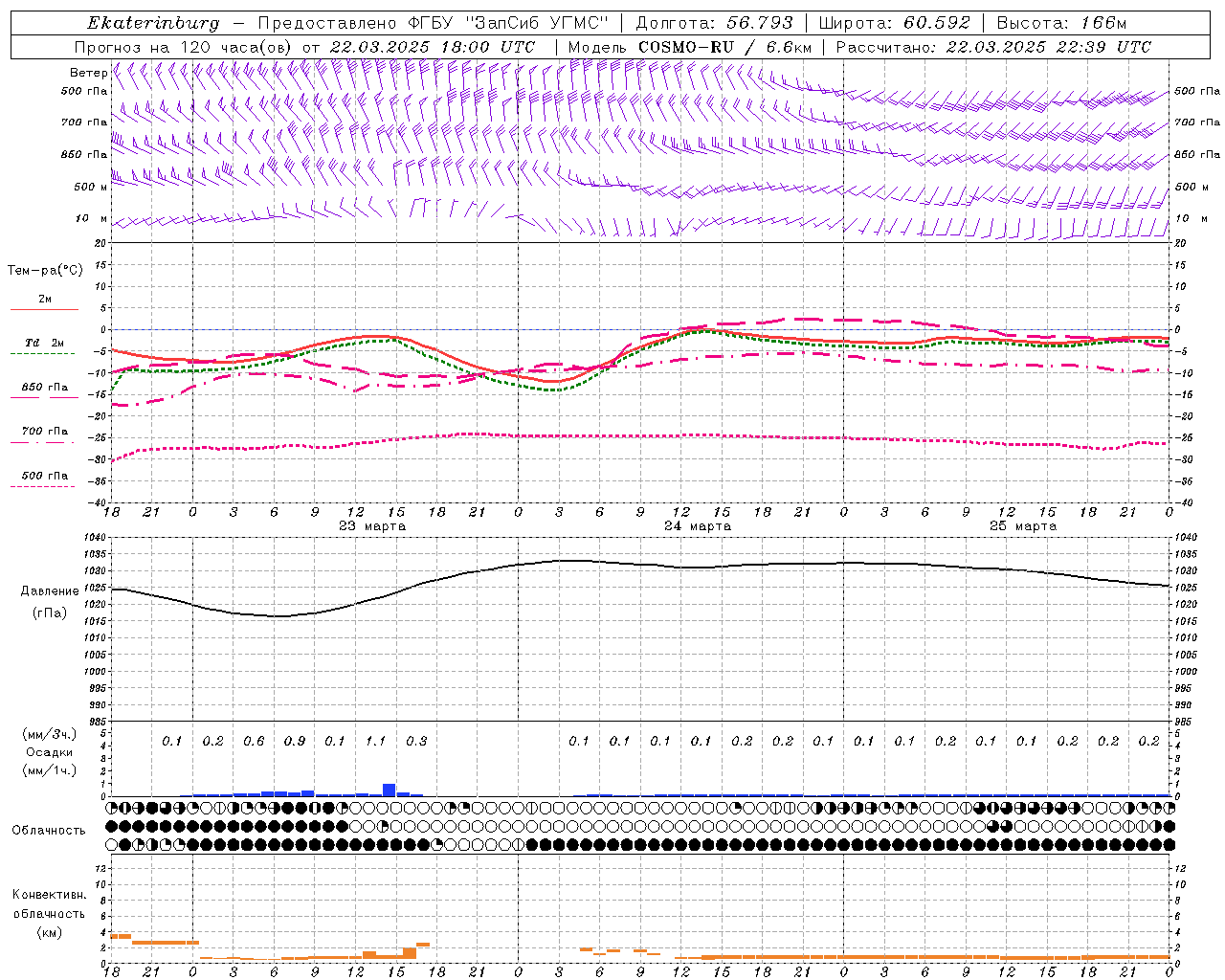Click the 'ЗапСиб УГМС' provider name
Image resolution: width=1225 pixels, height=980 pixels.
click(x=537, y=23)
